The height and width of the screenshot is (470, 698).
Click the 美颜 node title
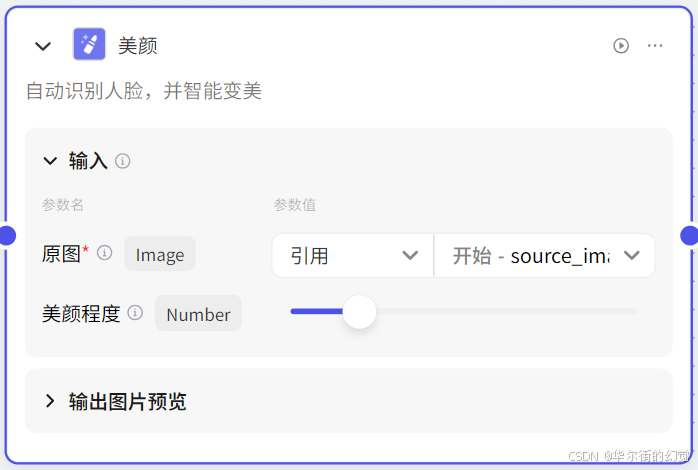(138, 46)
